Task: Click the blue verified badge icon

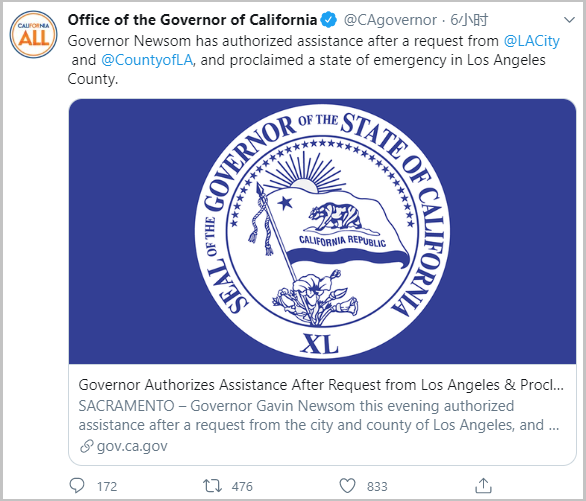Action: click(x=329, y=20)
